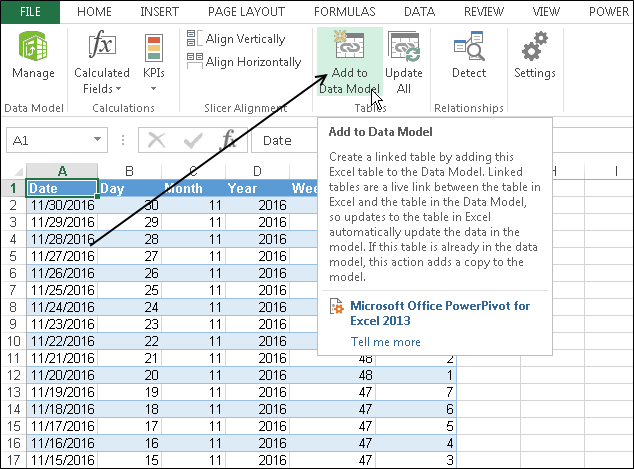Select the Select All corner triangle
Image resolution: width=634 pixels, height=469 pixels.
(18, 172)
